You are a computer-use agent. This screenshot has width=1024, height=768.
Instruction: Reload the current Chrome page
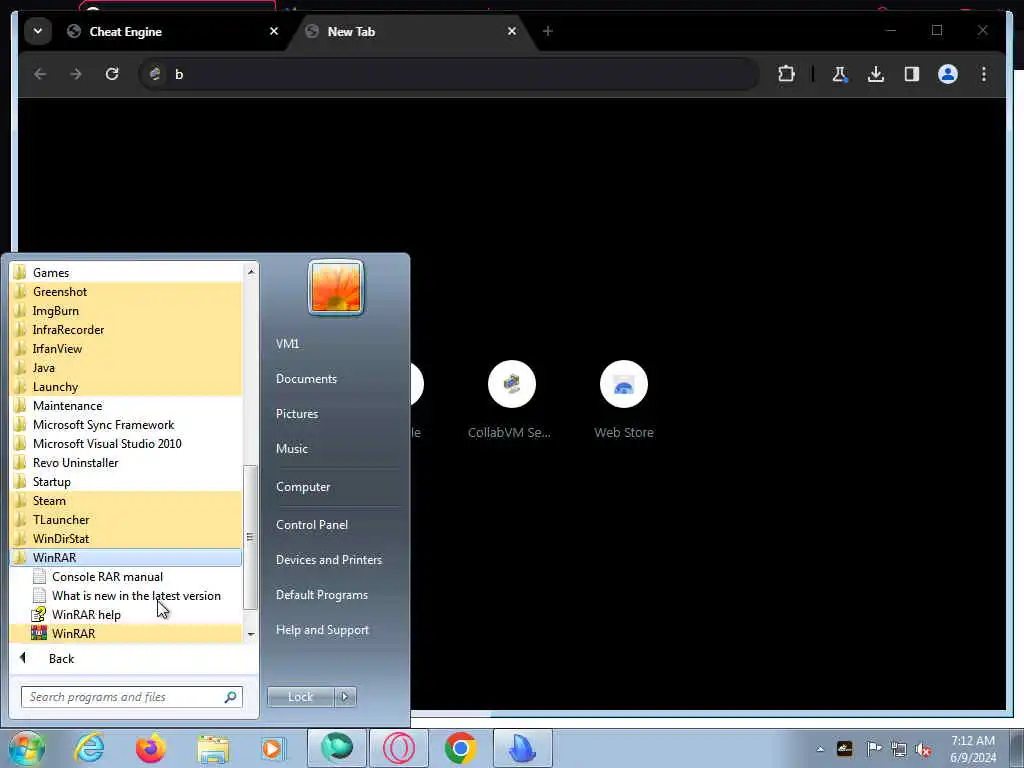point(112,74)
